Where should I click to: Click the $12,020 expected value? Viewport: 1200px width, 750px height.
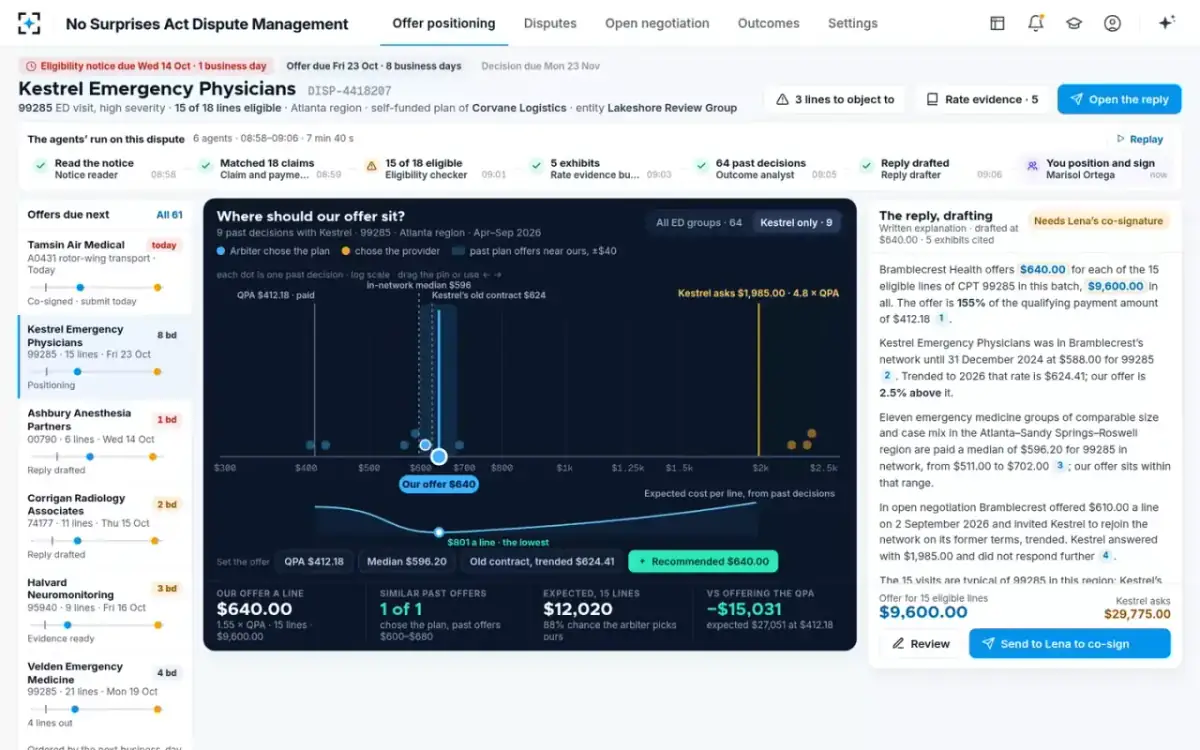578,609
